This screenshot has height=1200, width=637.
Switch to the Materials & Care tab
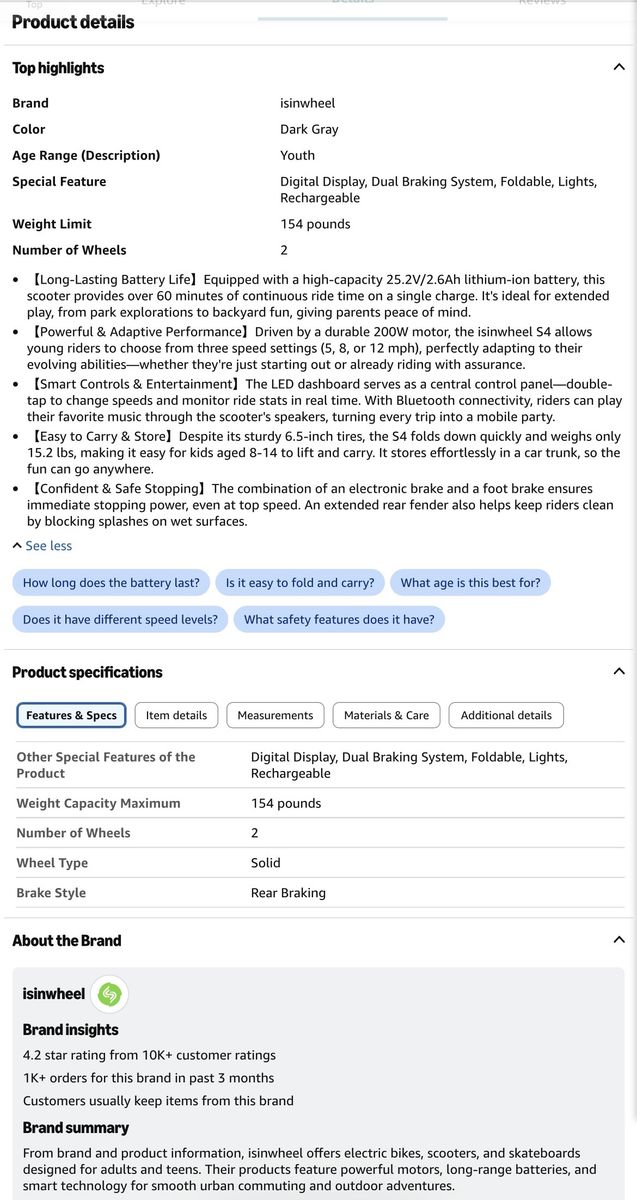click(386, 715)
